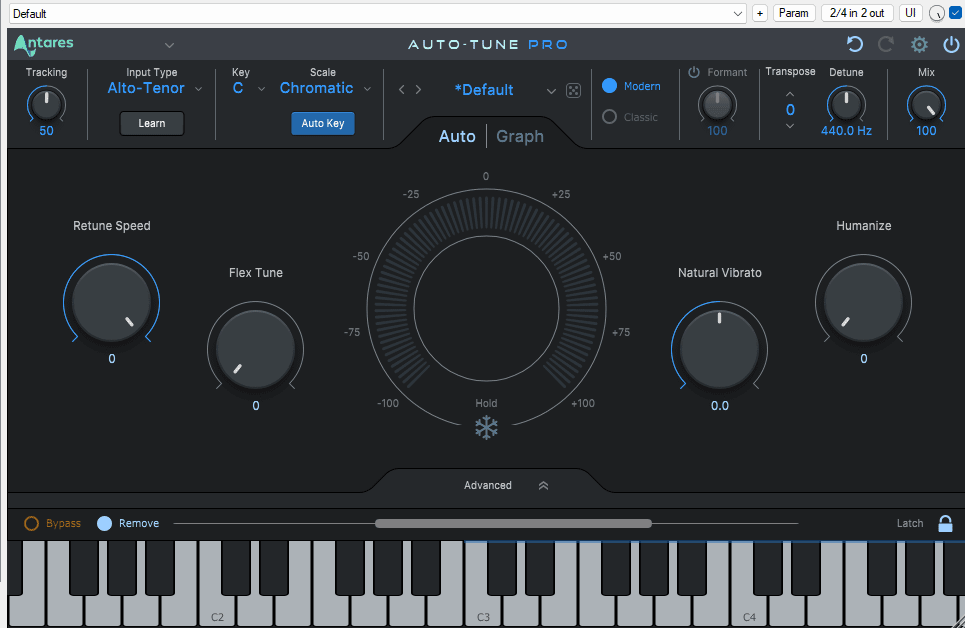Click the snowflake Hold icon below the dial
The image size is (965, 628).
(x=486, y=428)
